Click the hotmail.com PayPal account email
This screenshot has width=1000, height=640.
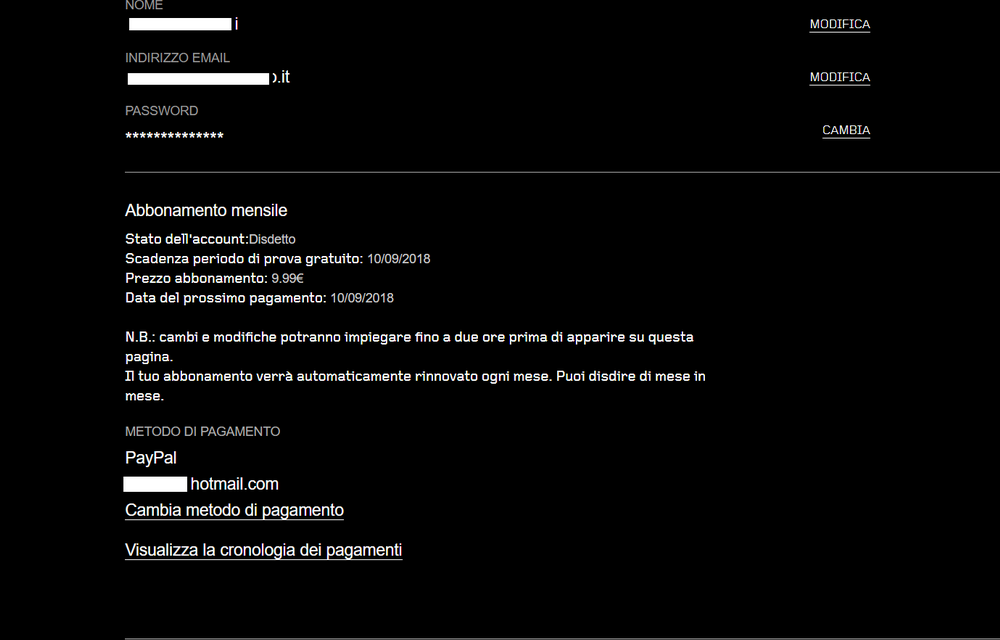coord(201,484)
